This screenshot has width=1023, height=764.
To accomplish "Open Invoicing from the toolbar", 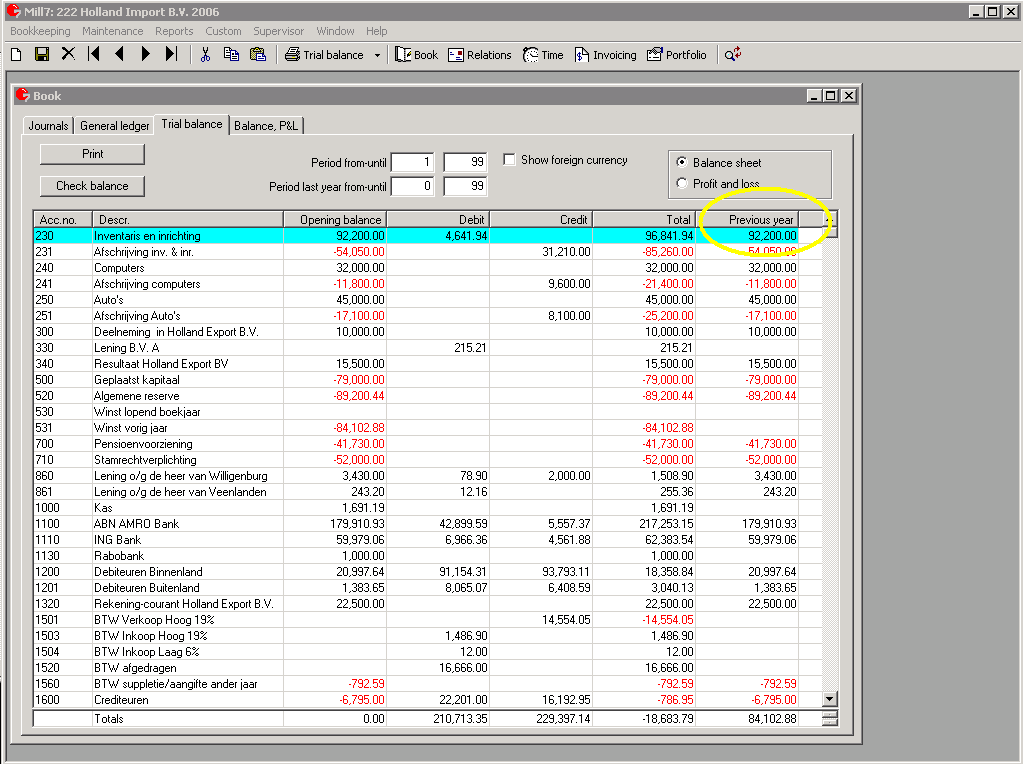I will click(605, 55).
